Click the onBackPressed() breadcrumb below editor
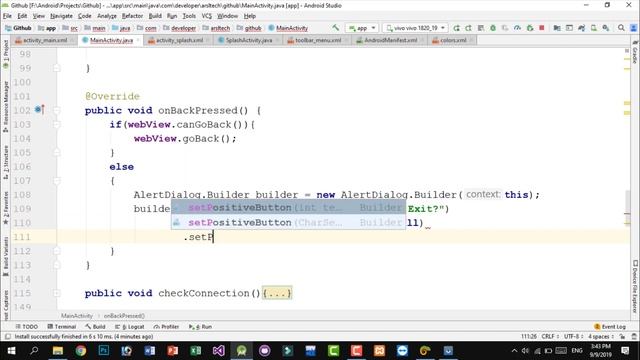Image resolution: width=640 pixels, height=360 pixels. coord(124,316)
